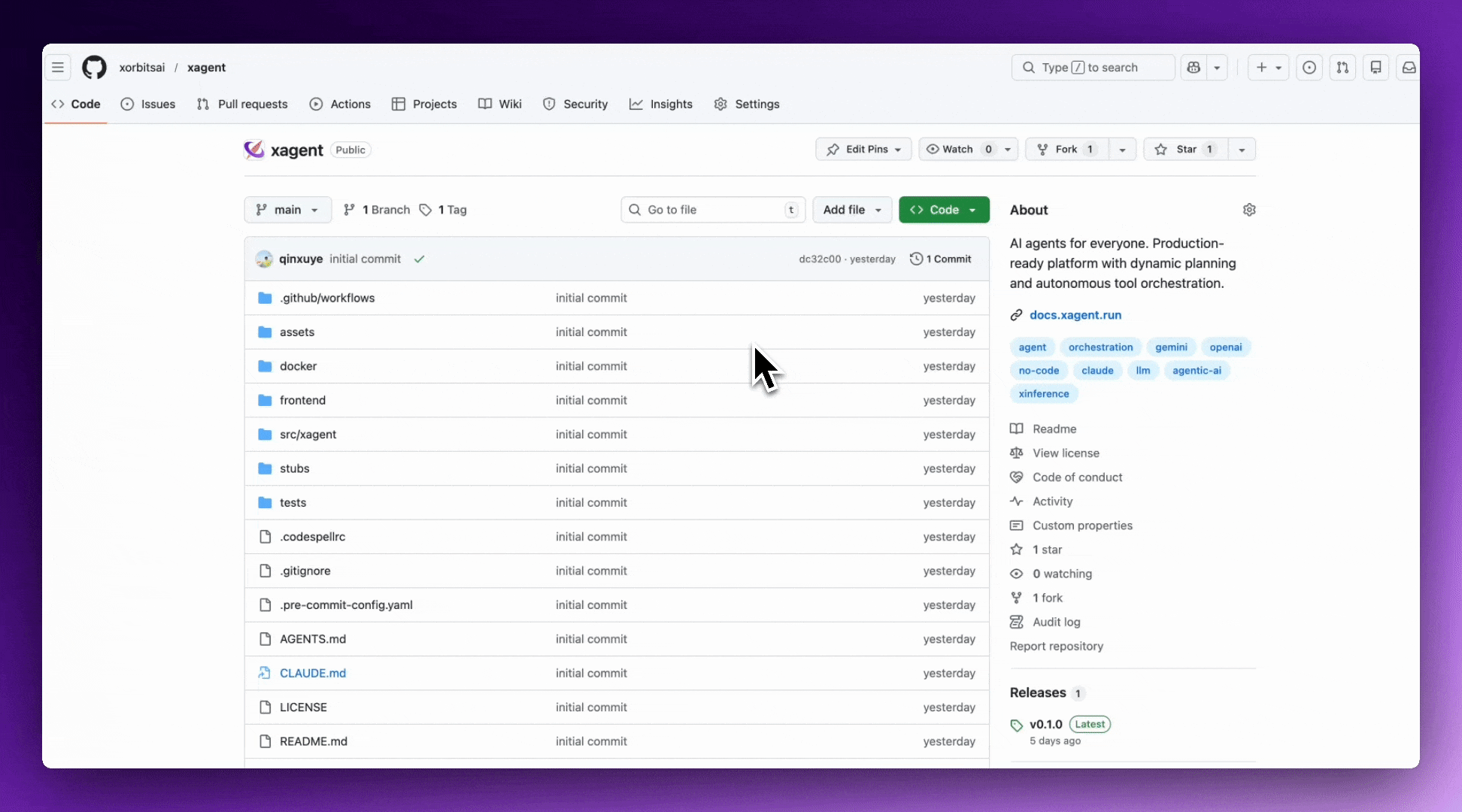Focus the Go to file search field
The image size is (1462, 812).
[x=713, y=210]
